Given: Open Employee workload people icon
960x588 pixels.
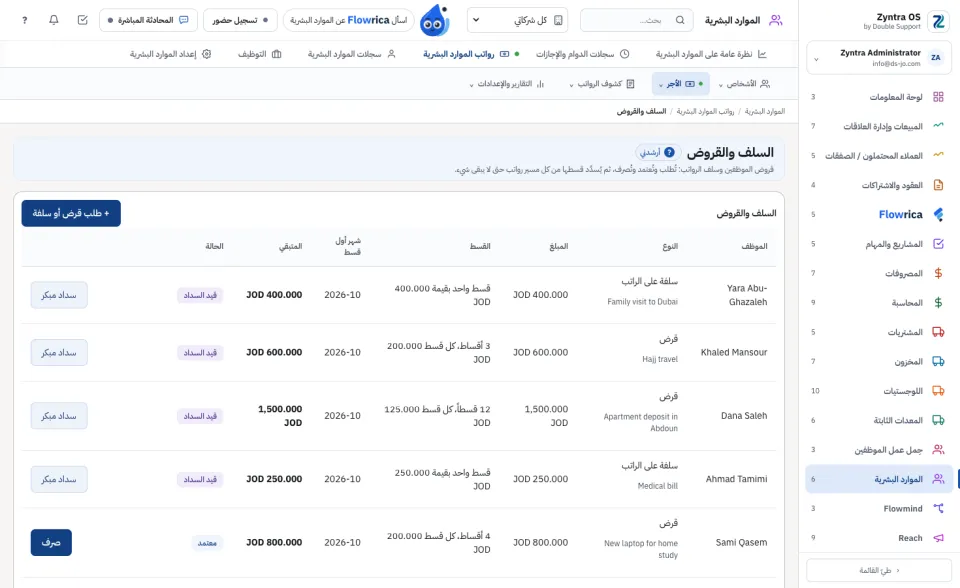Looking at the screenshot, I should [938, 450].
